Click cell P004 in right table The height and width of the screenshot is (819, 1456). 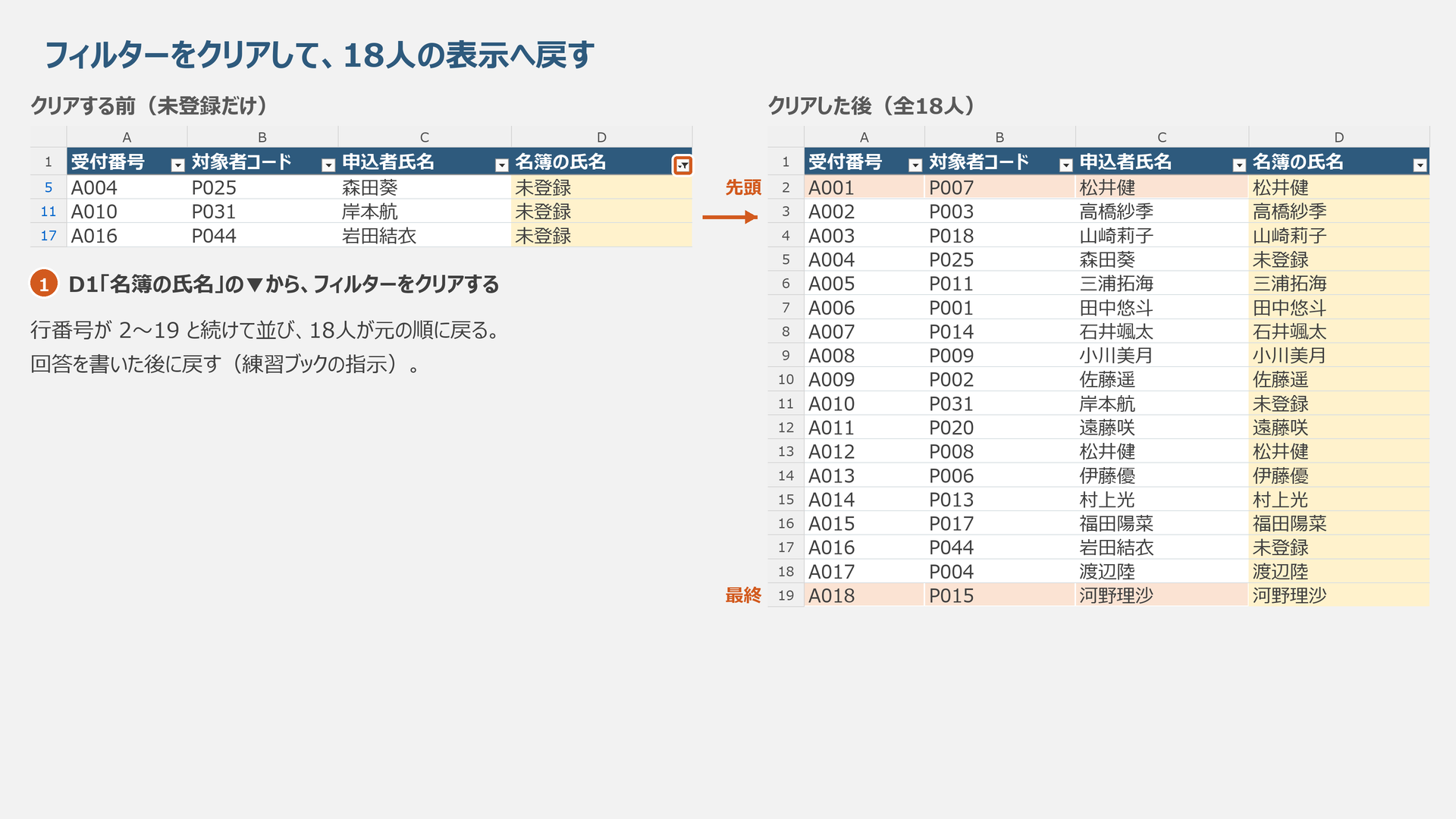(x=999, y=572)
